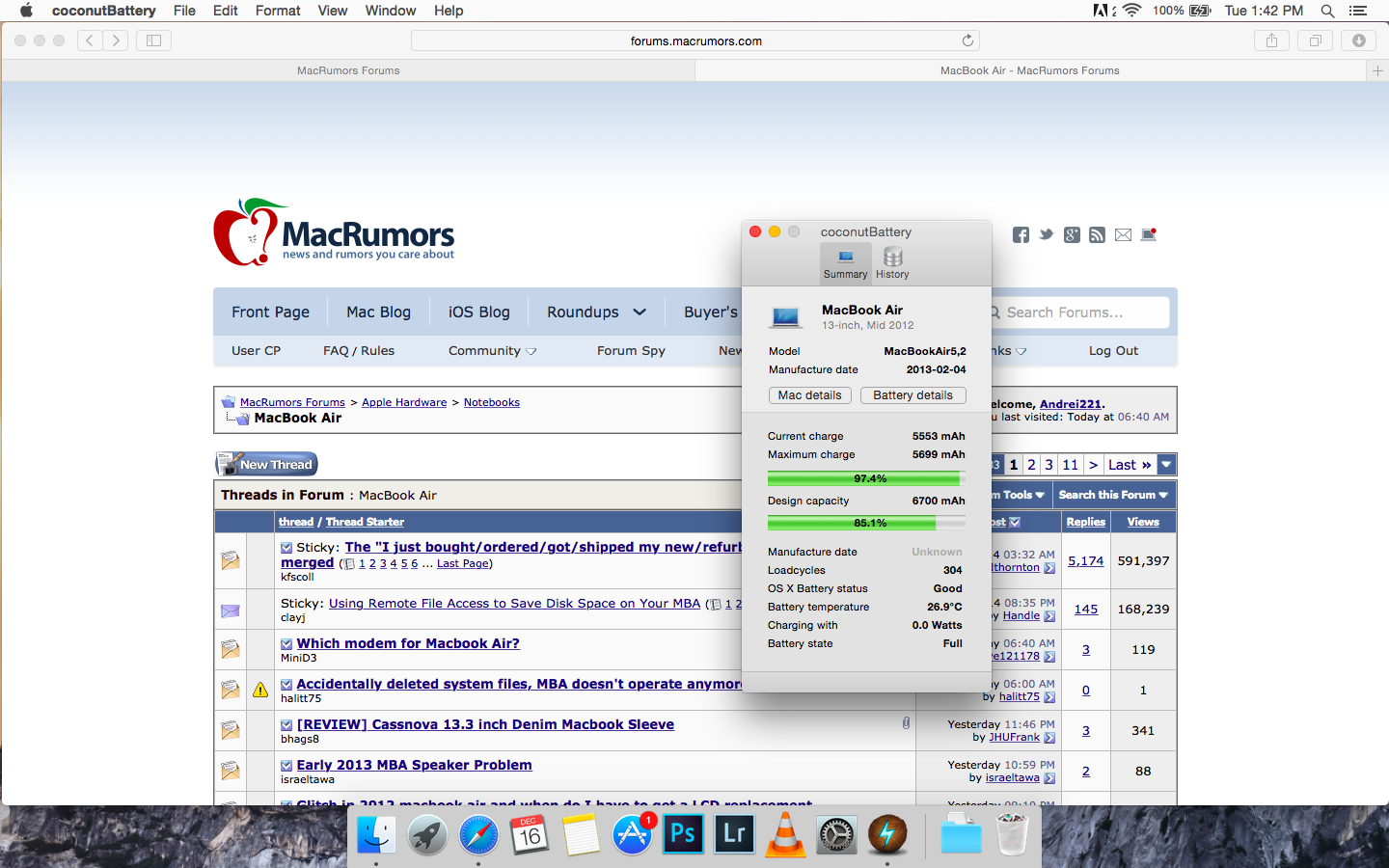Open Calendar in the Dock

[x=530, y=834]
